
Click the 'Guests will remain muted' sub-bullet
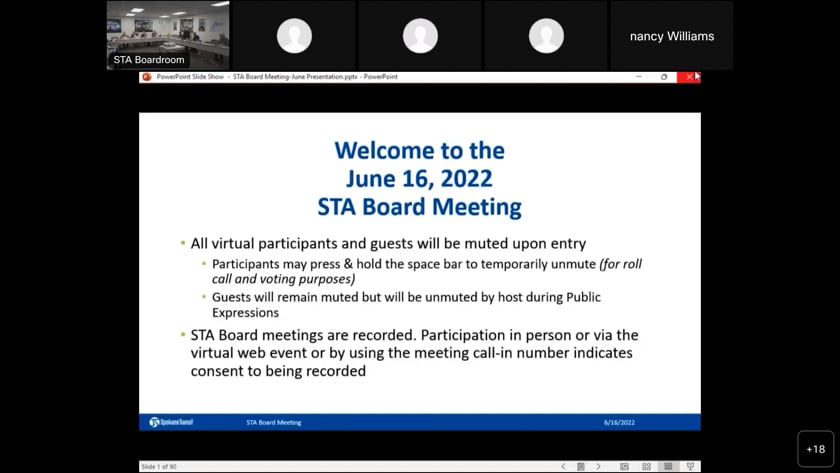click(x=406, y=304)
